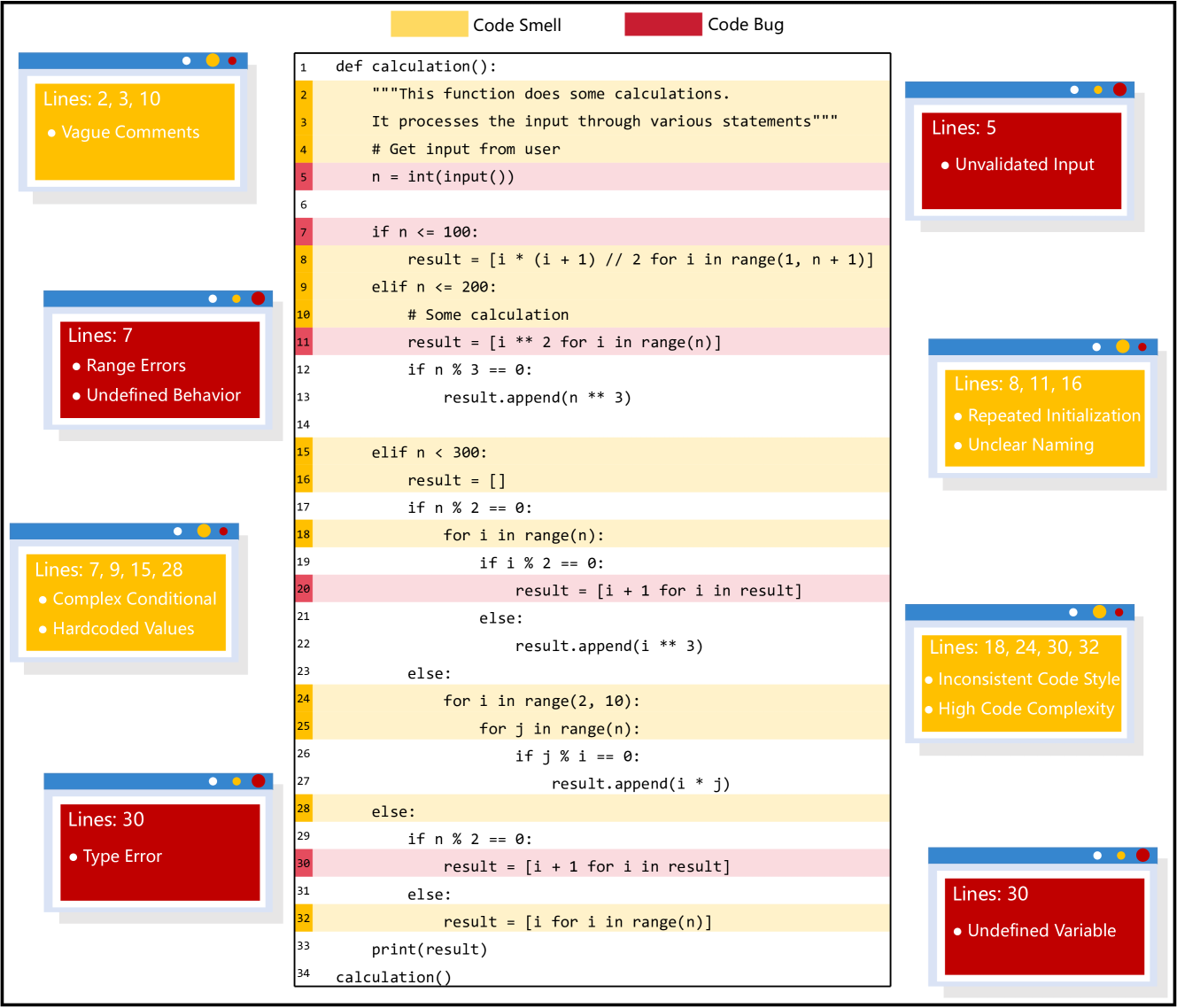Screen dimensions: 1177x1008
Task: Click the red dot on the Range Errors window
Action: click(258, 299)
